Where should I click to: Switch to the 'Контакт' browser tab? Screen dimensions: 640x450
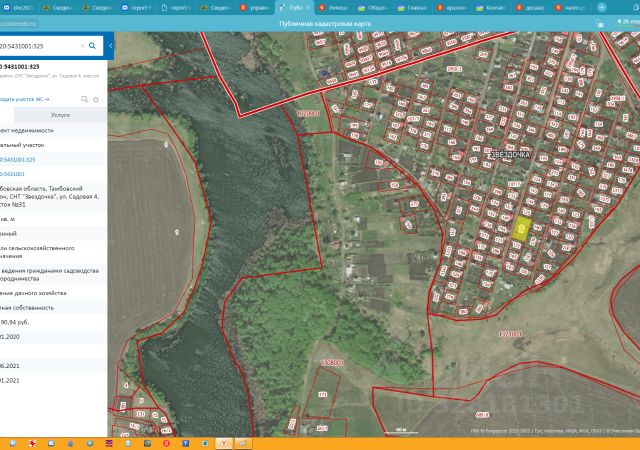491,7
